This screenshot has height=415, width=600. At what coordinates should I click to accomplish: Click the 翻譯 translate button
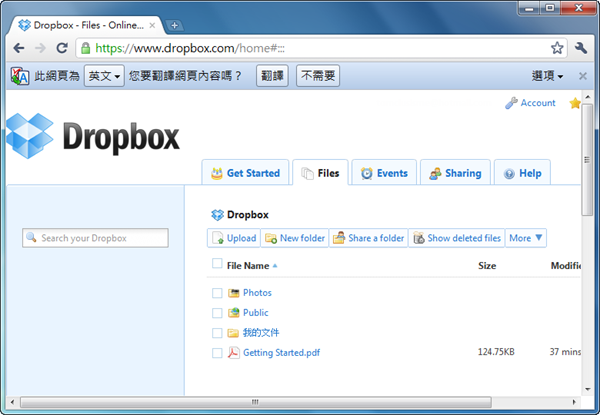click(272, 76)
